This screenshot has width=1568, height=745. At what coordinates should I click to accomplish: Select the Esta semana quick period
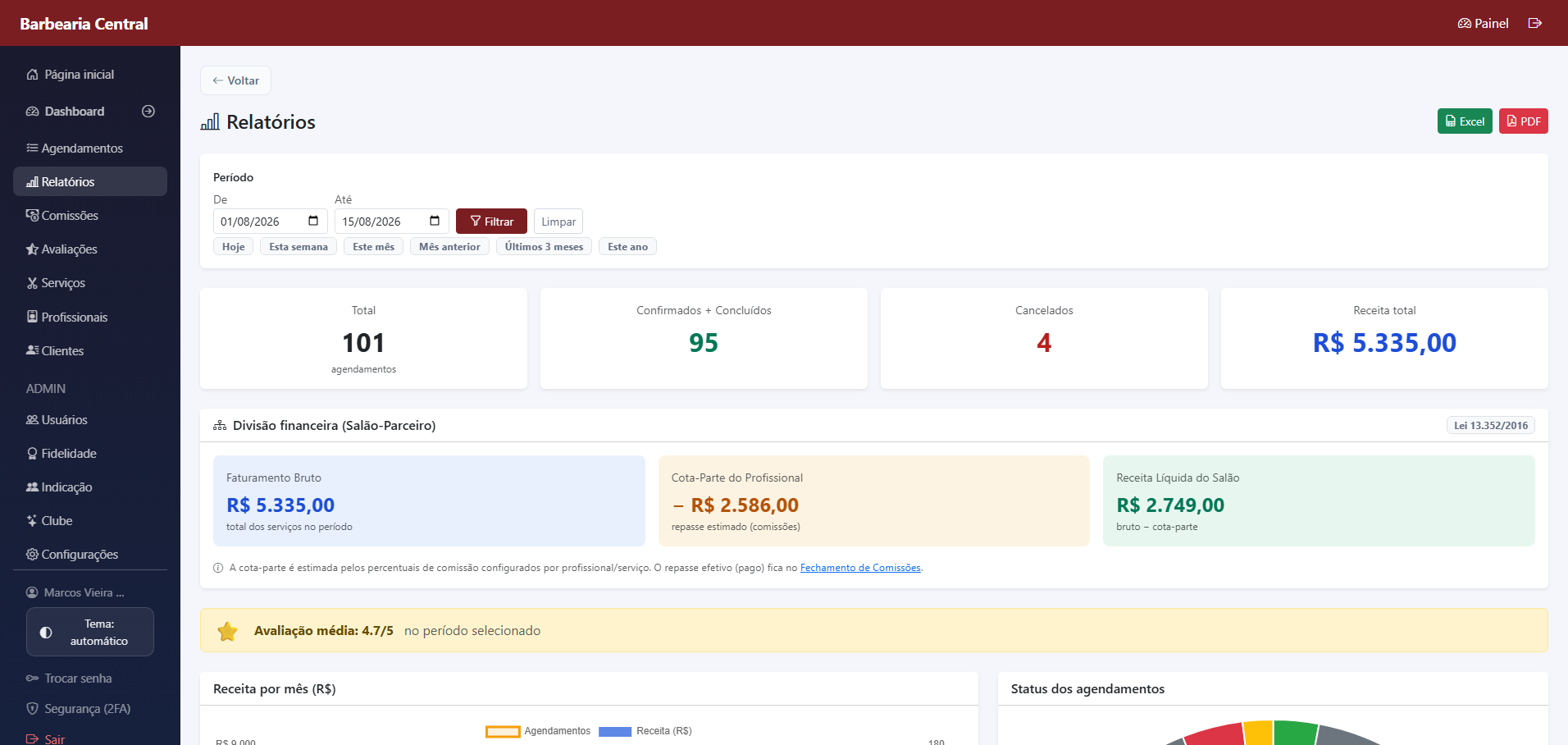point(299,247)
